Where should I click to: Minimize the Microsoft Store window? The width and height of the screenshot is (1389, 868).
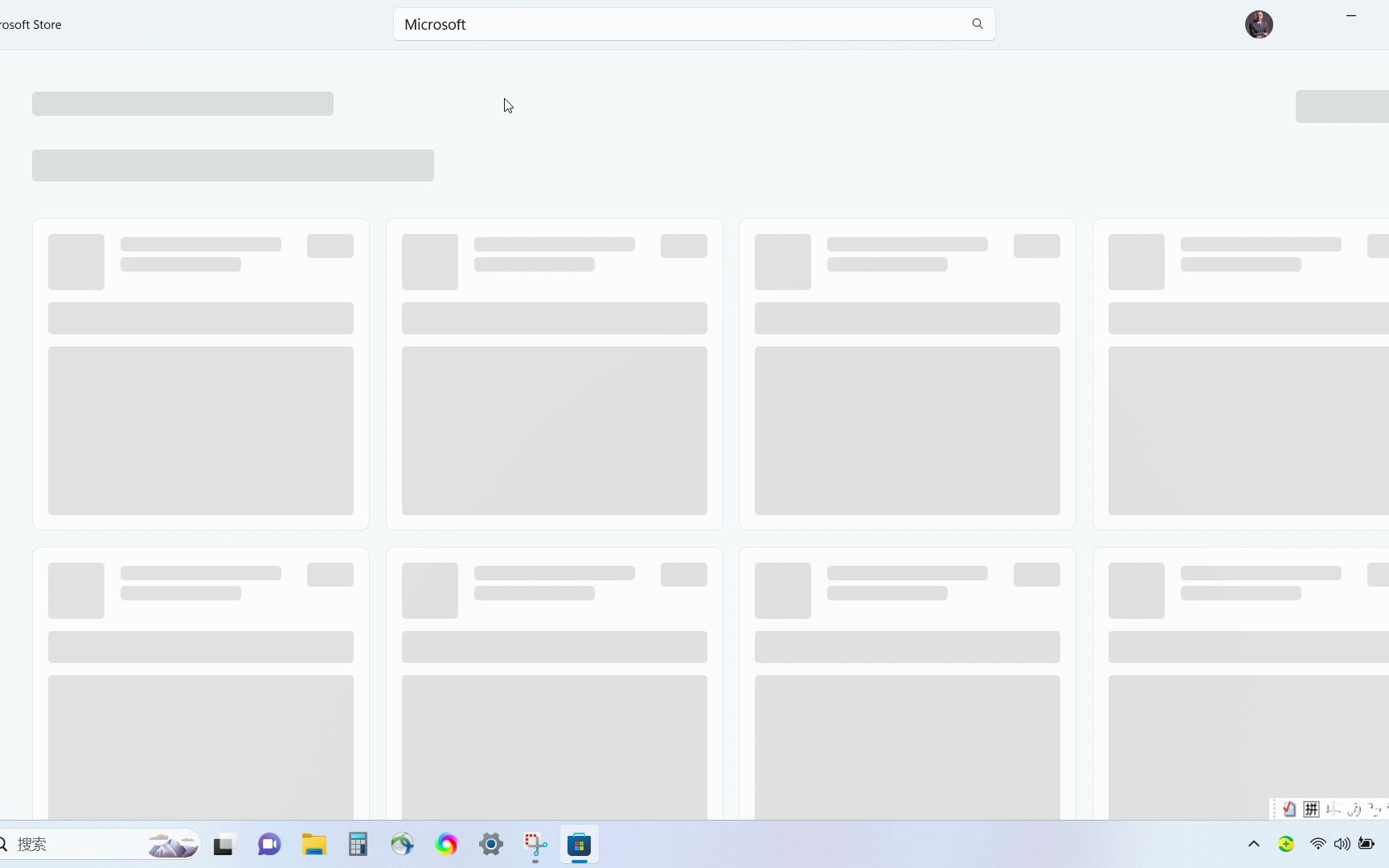(1351, 15)
